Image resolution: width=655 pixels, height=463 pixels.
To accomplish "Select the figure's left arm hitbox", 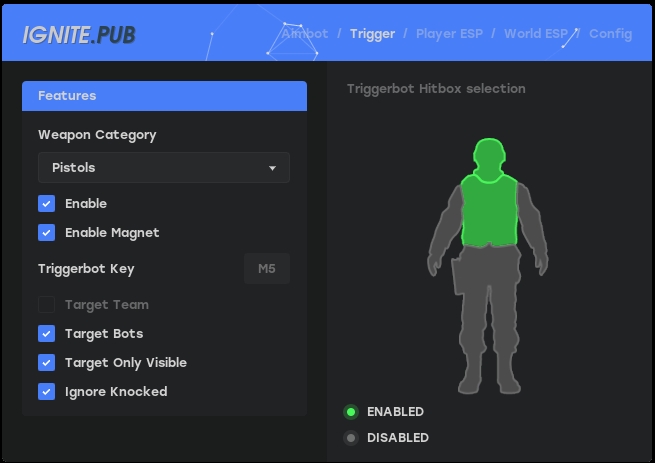I will pyautogui.click(x=445, y=225).
